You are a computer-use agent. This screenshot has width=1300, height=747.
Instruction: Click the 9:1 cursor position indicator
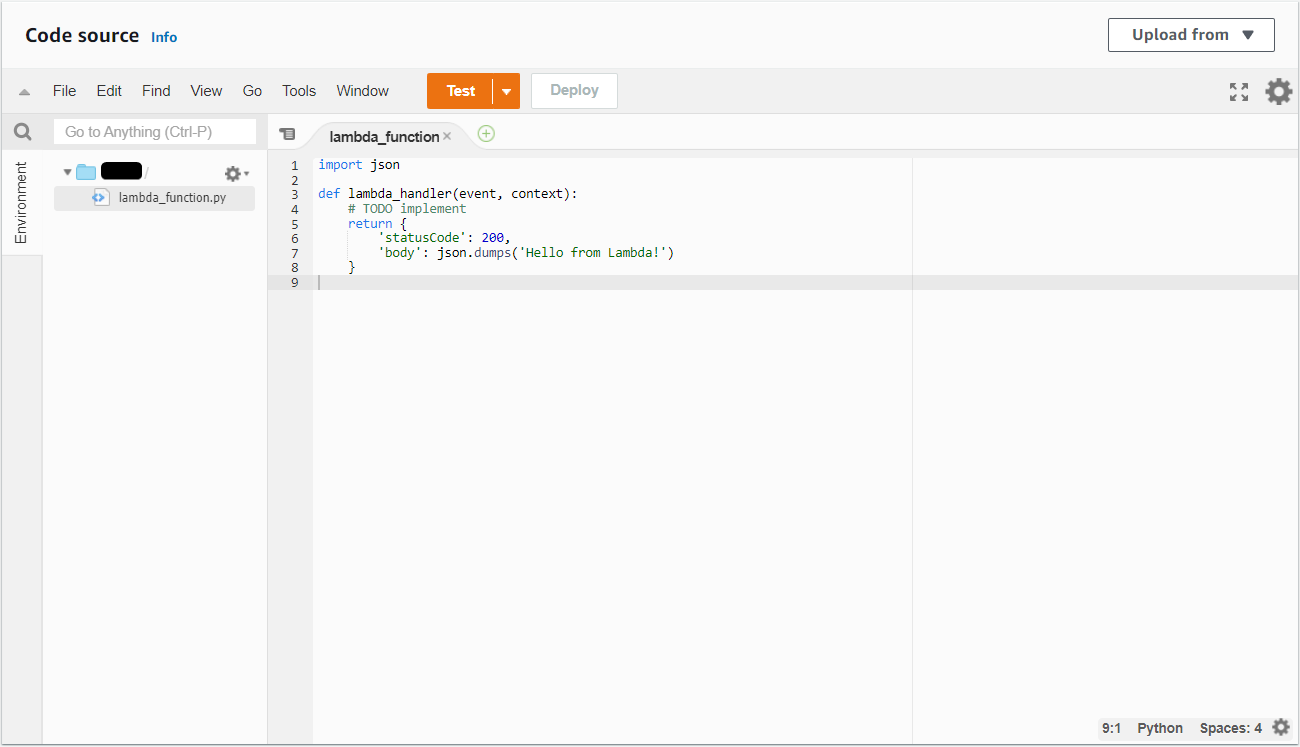(1112, 728)
